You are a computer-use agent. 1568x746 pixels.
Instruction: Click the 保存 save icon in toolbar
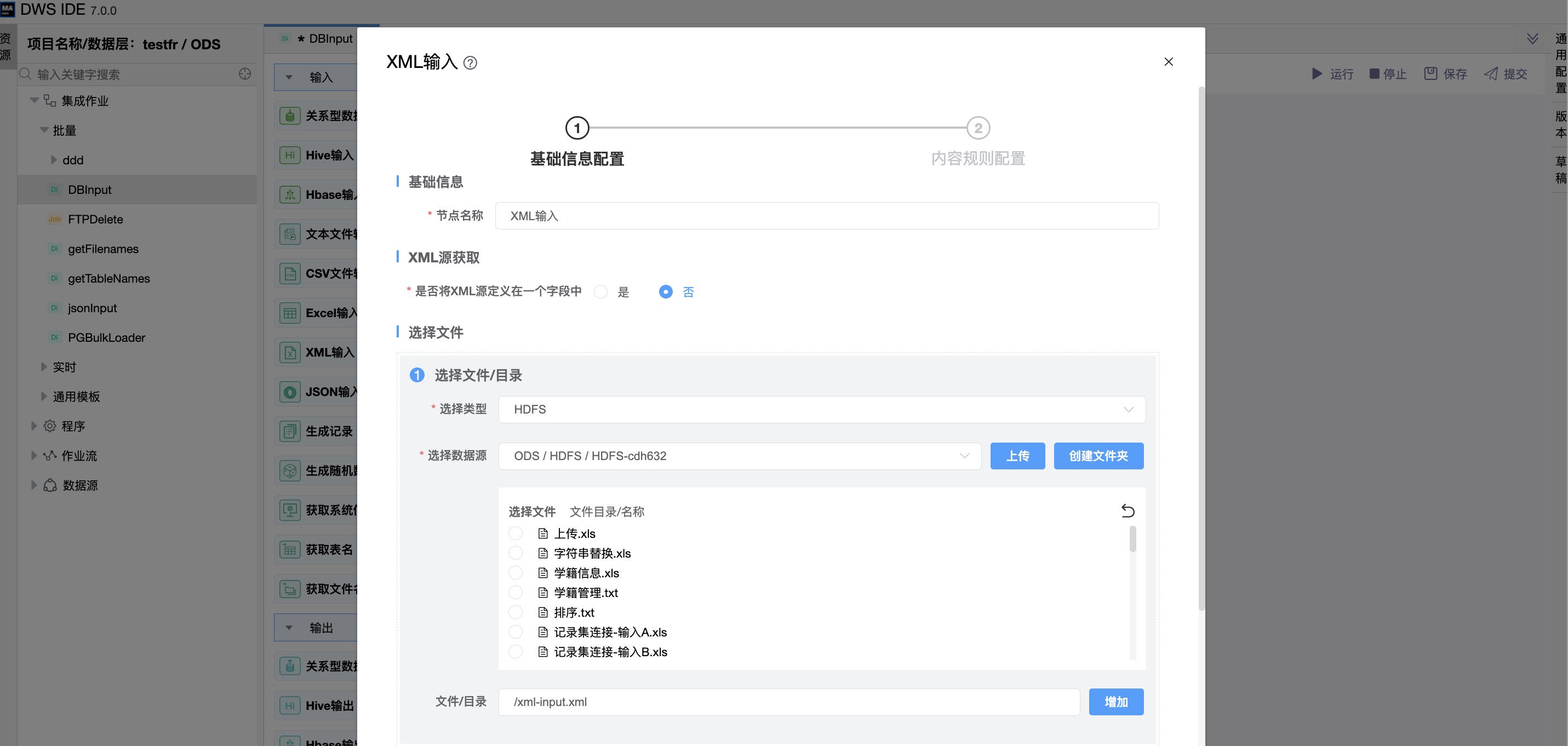pyautogui.click(x=1430, y=73)
